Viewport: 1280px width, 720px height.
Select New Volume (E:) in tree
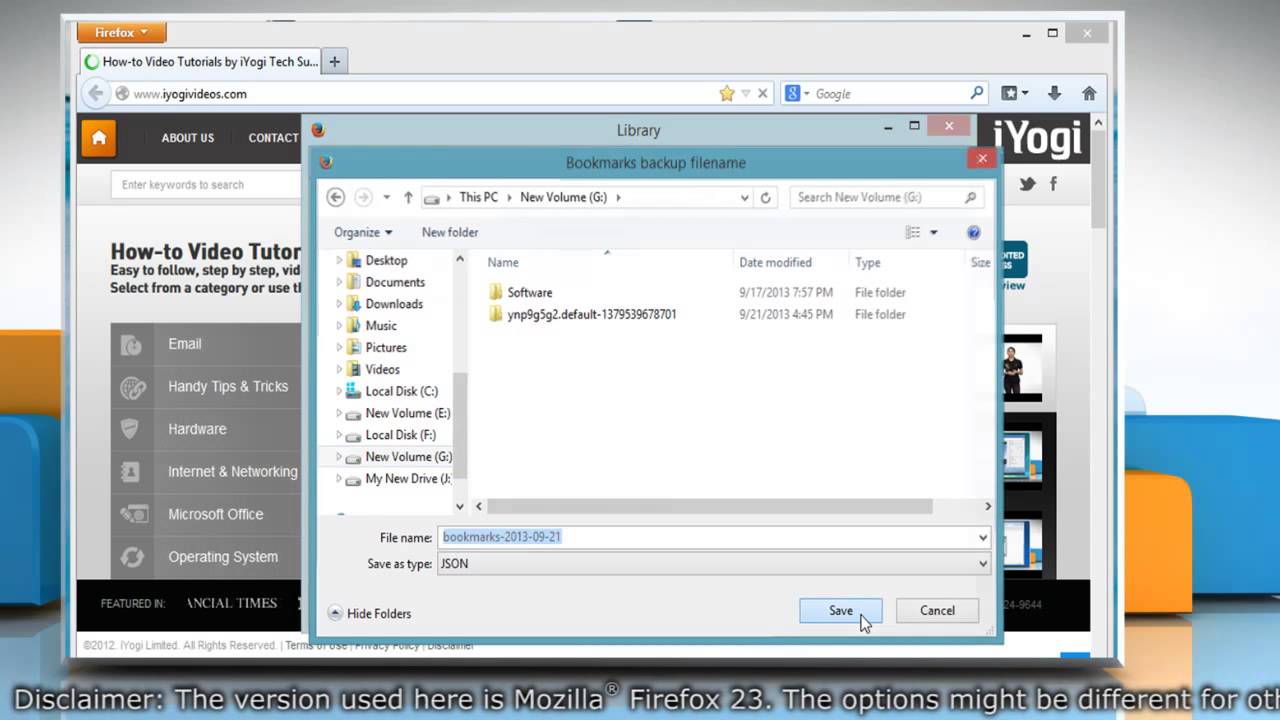(x=407, y=413)
